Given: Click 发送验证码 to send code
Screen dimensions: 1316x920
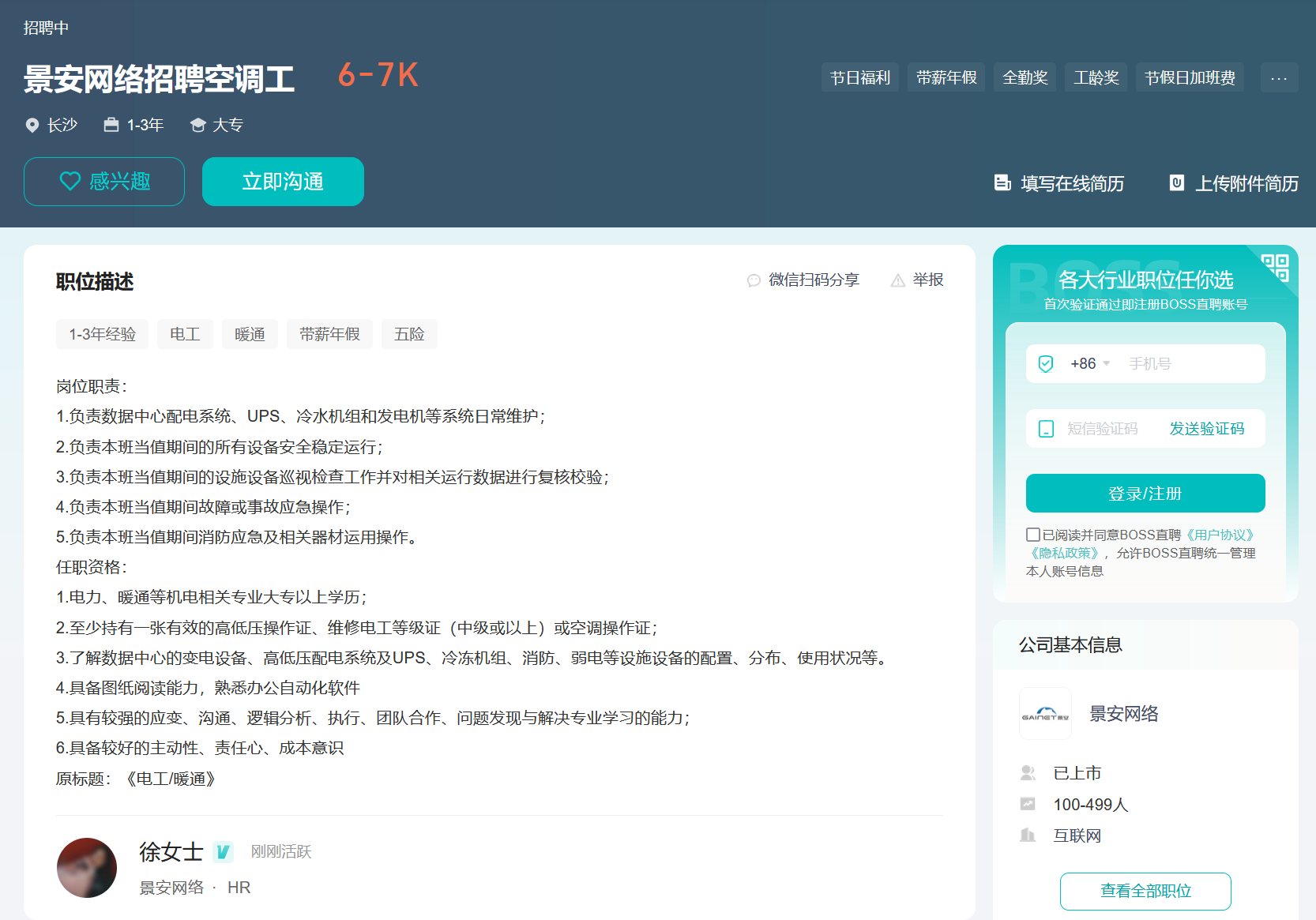Looking at the screenshot, I should 1206,429.
